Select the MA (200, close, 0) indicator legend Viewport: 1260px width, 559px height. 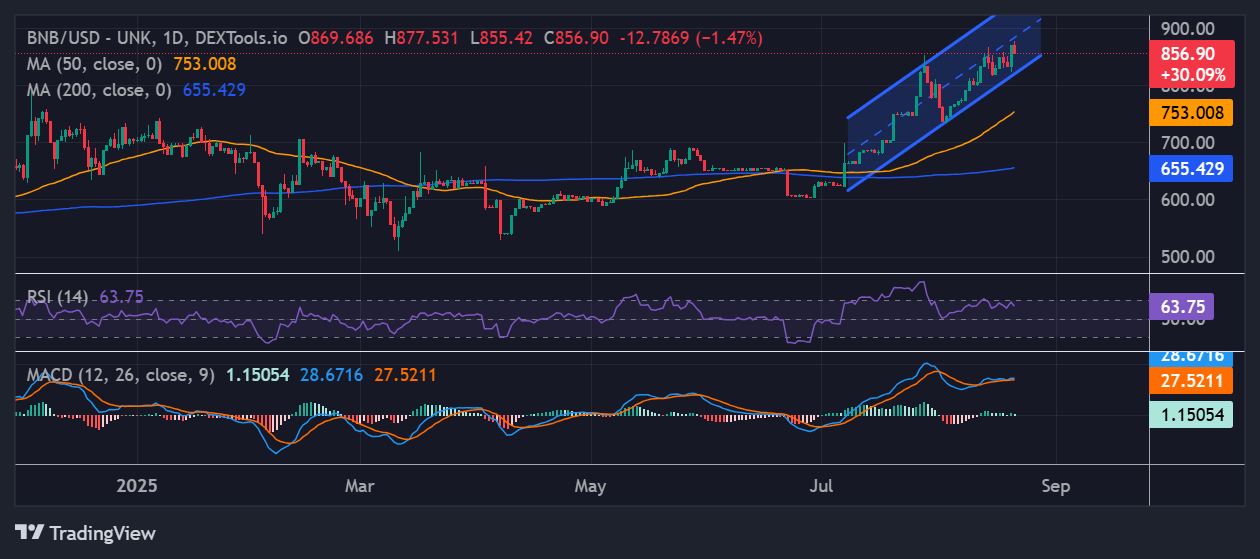pyautogui.click(x=100, y=89)
